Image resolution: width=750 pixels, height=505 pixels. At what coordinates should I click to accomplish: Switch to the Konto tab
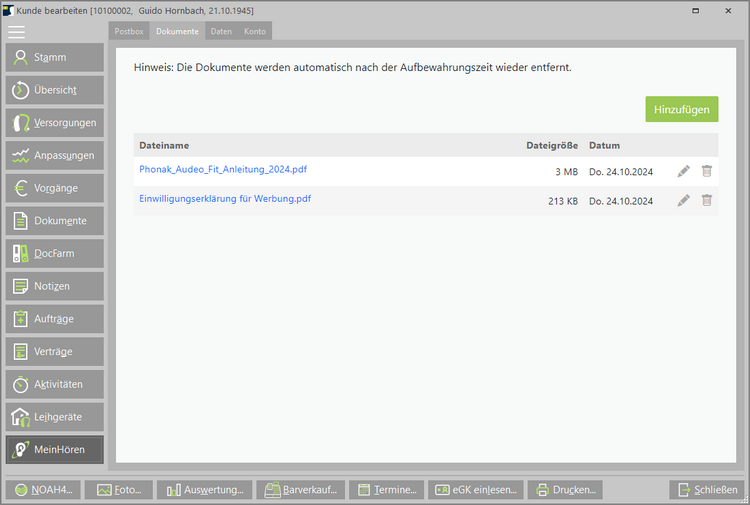click(x=255, y=32)
